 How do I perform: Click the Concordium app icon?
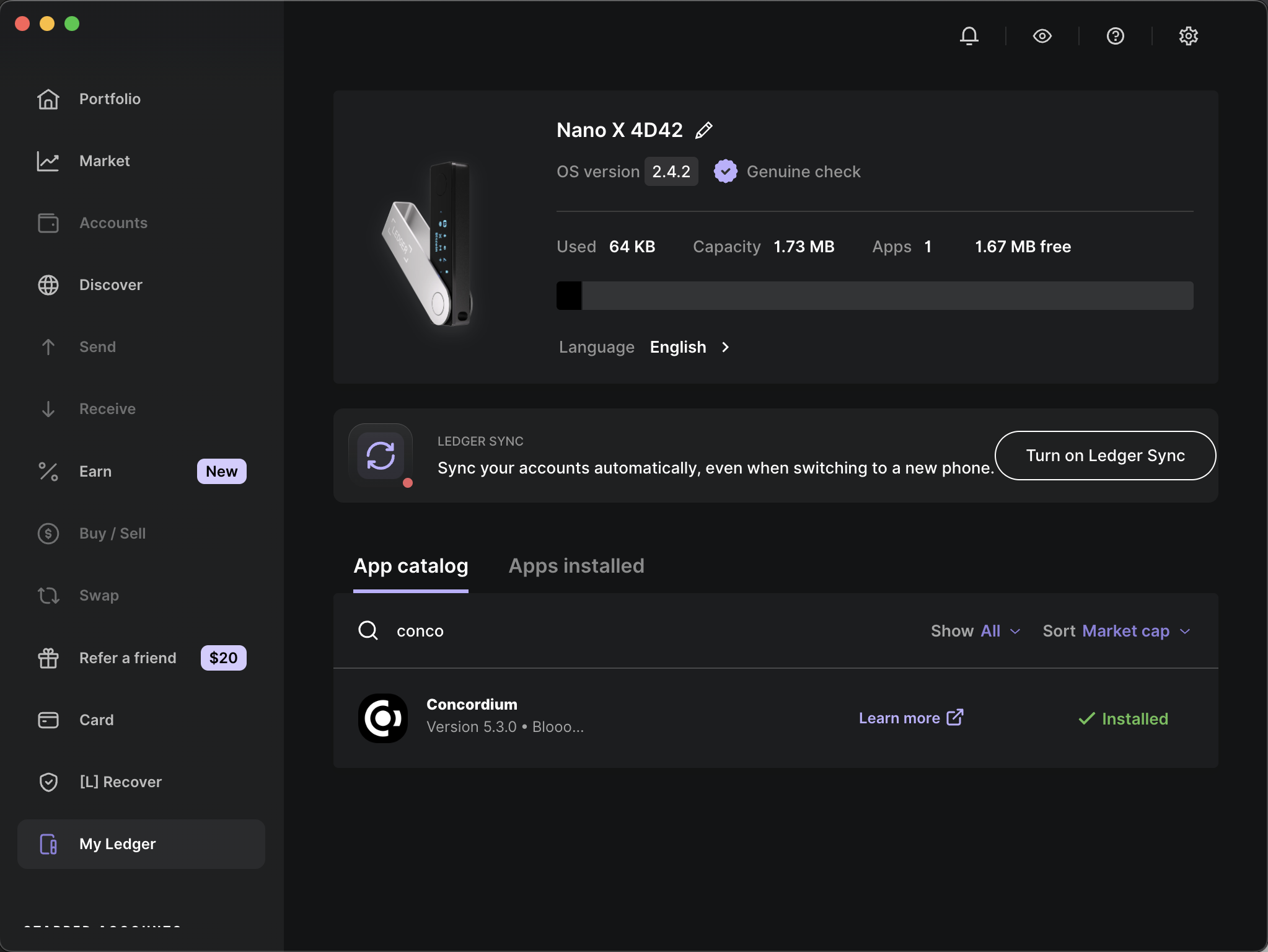(382, 718)
